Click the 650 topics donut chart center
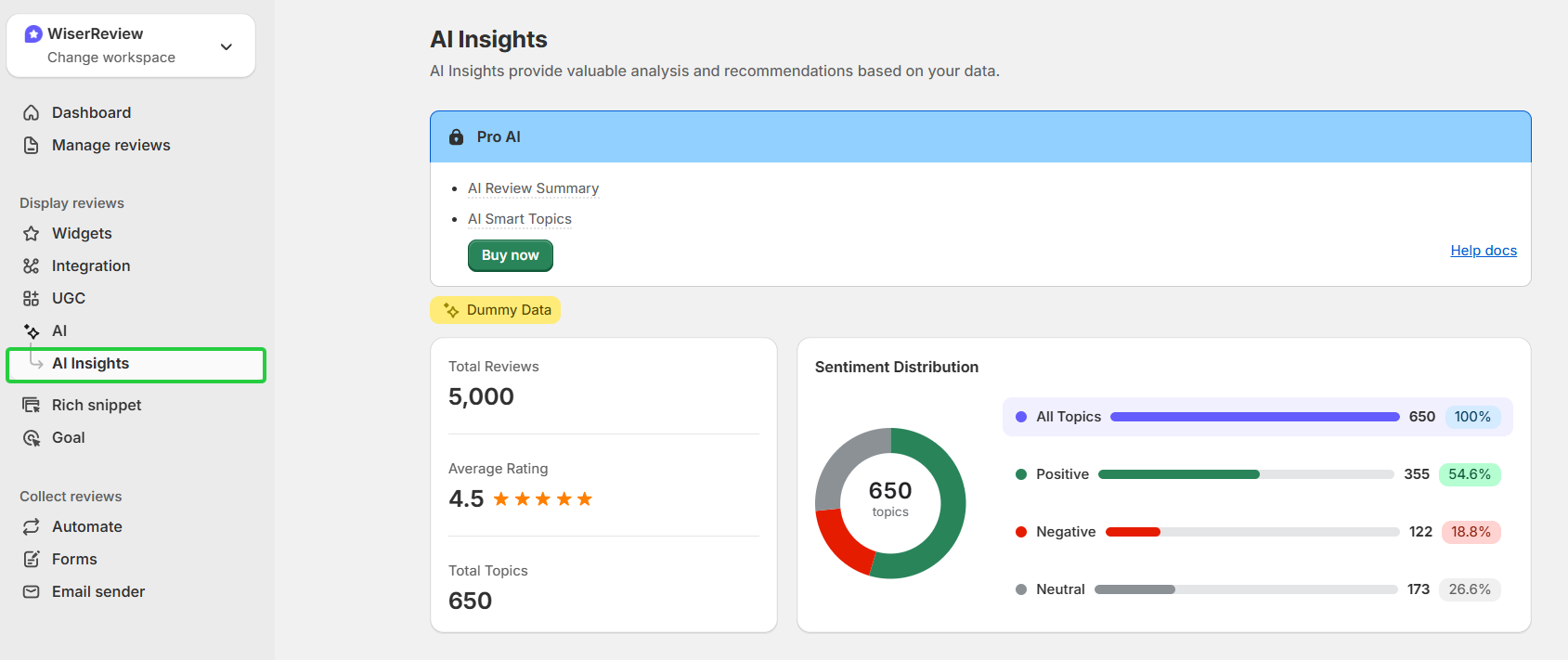The width and height of the screenshot is (1568, 660). coord(890,498)
